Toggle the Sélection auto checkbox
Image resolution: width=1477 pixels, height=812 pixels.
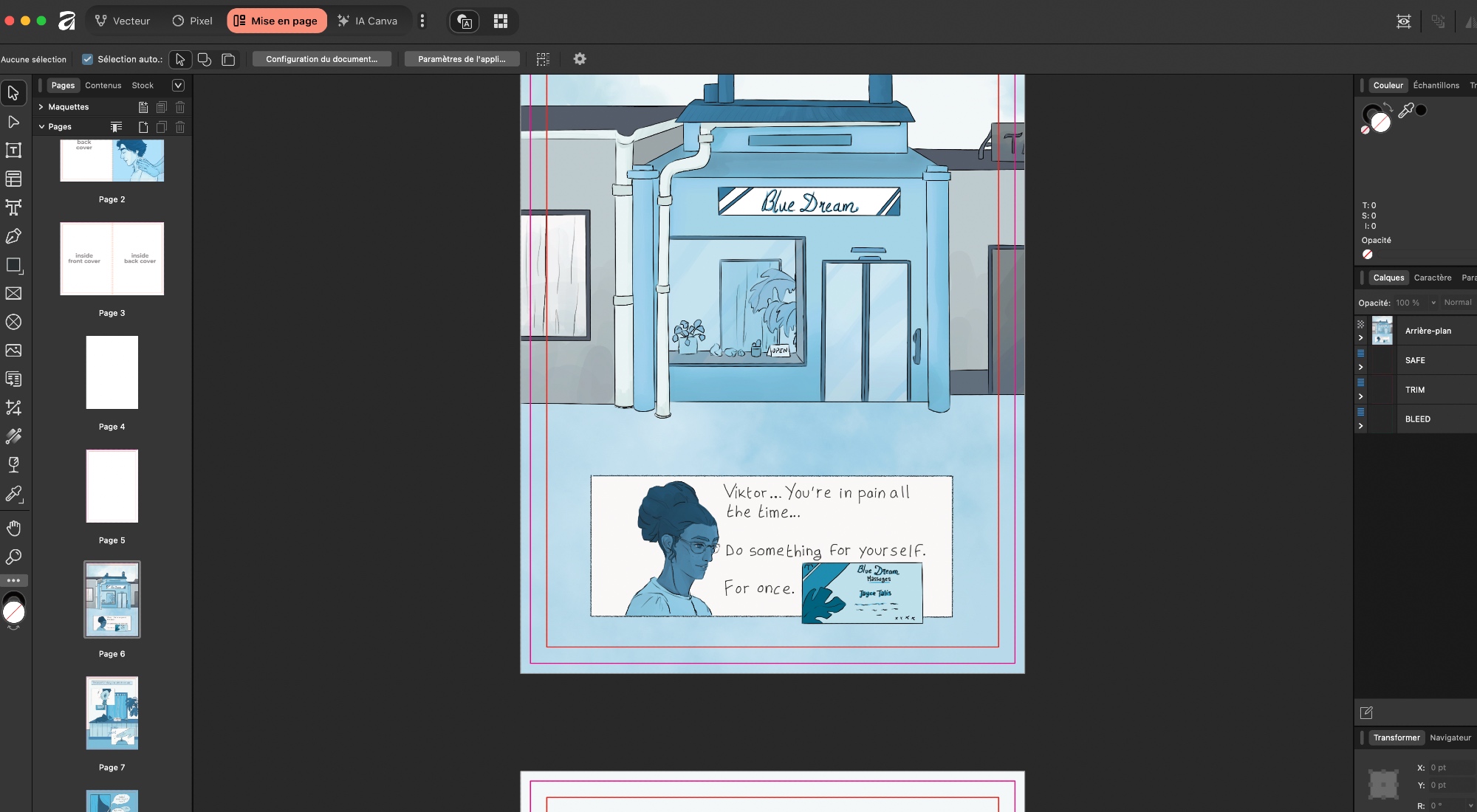(87, 59)
